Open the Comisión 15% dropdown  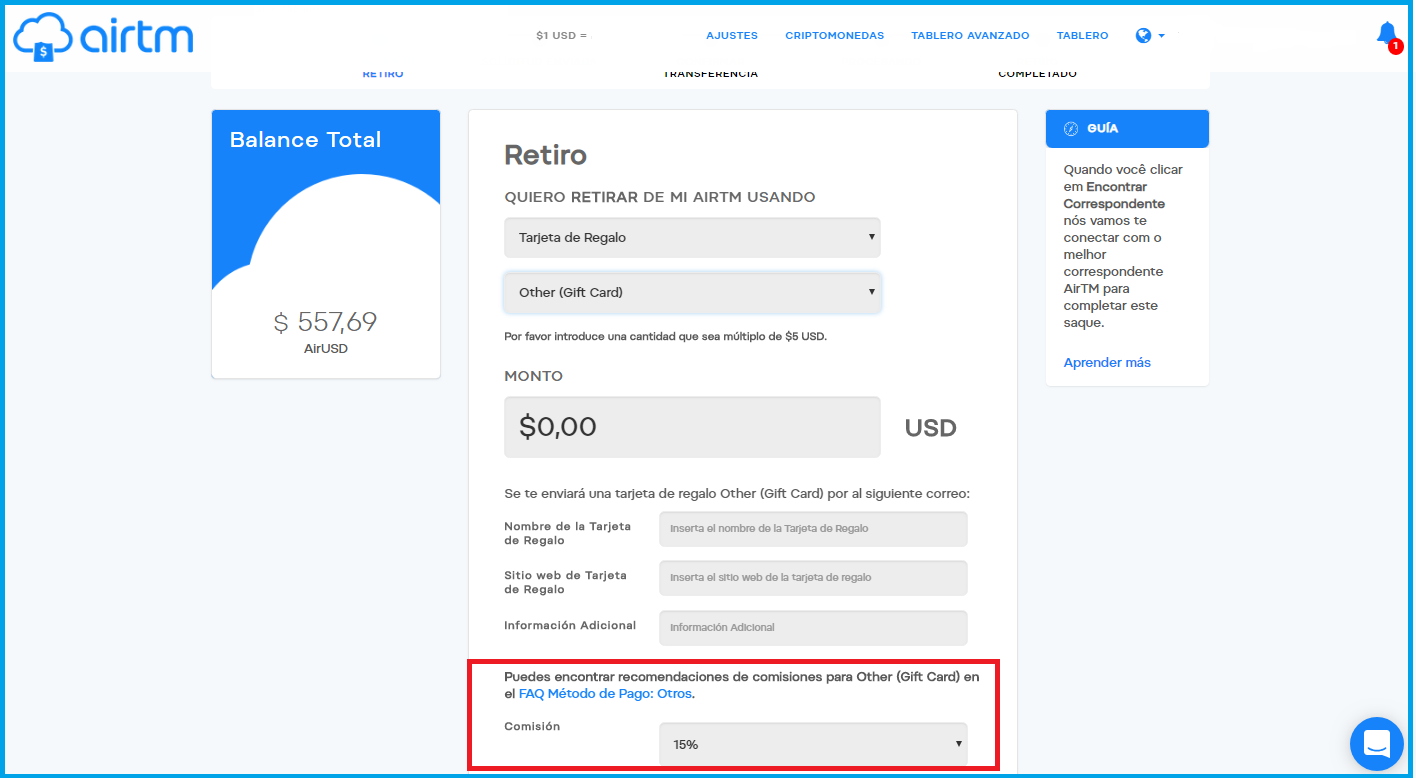click(x=813, y=744)
